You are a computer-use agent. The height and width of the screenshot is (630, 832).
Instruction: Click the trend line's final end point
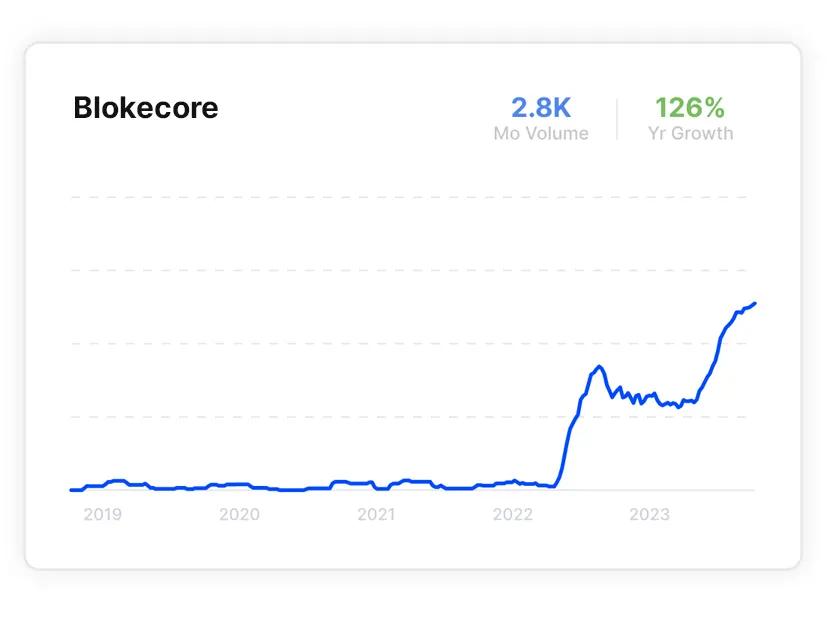(x=754, y=304)
